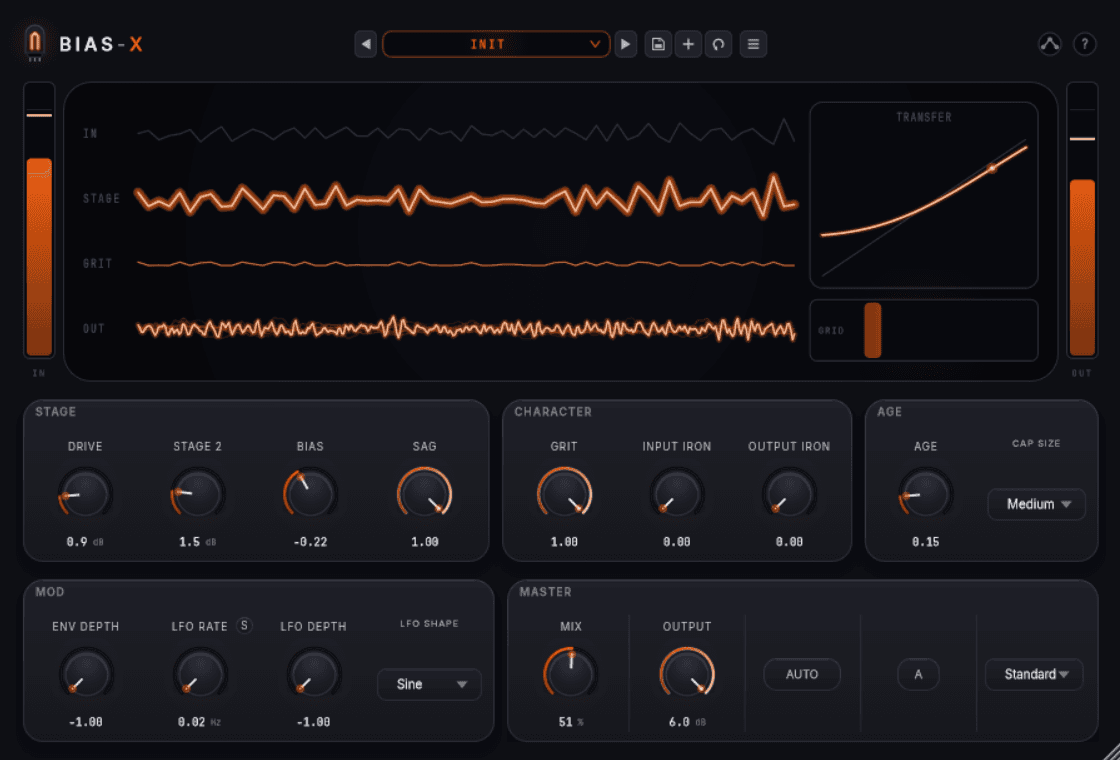Toggle the LFO Rate sync S button

[x=244, y=626]
